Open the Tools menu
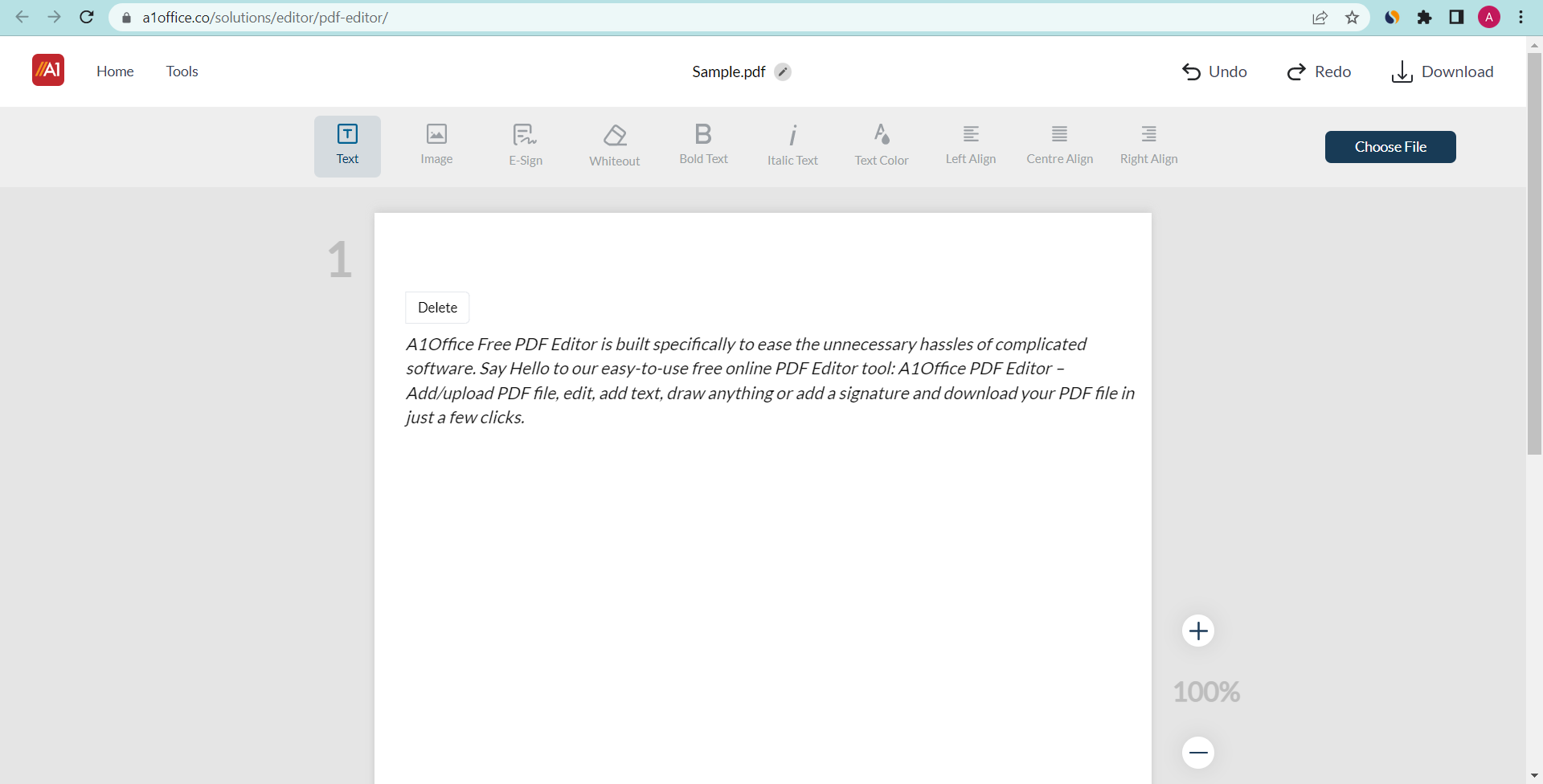 coord(182,71)
